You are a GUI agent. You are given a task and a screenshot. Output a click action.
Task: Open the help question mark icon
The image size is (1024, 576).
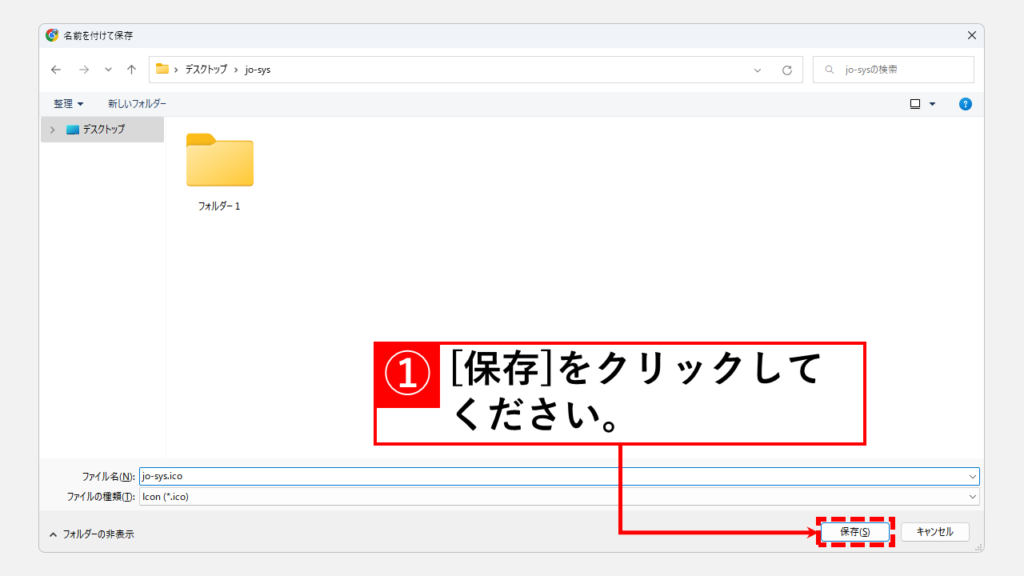[x=965, y=104]
